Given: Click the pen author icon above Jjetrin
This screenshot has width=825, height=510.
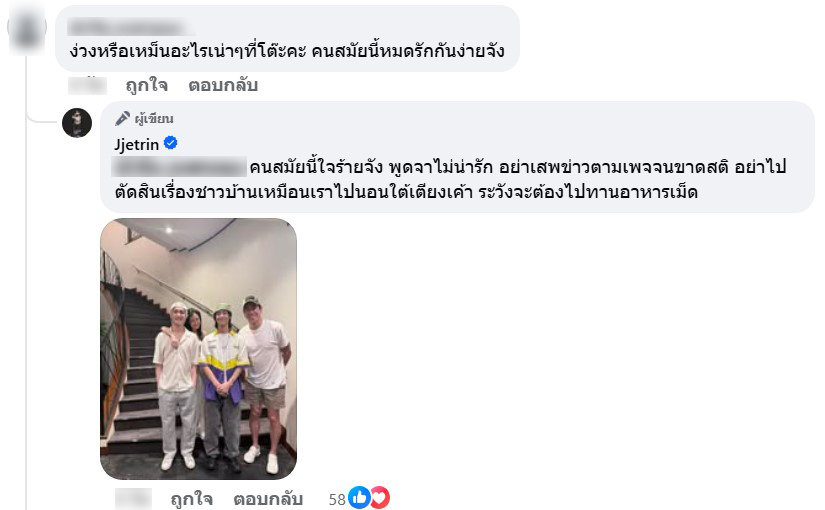Looking at the screenshot, I should click(x=122, y=118).
